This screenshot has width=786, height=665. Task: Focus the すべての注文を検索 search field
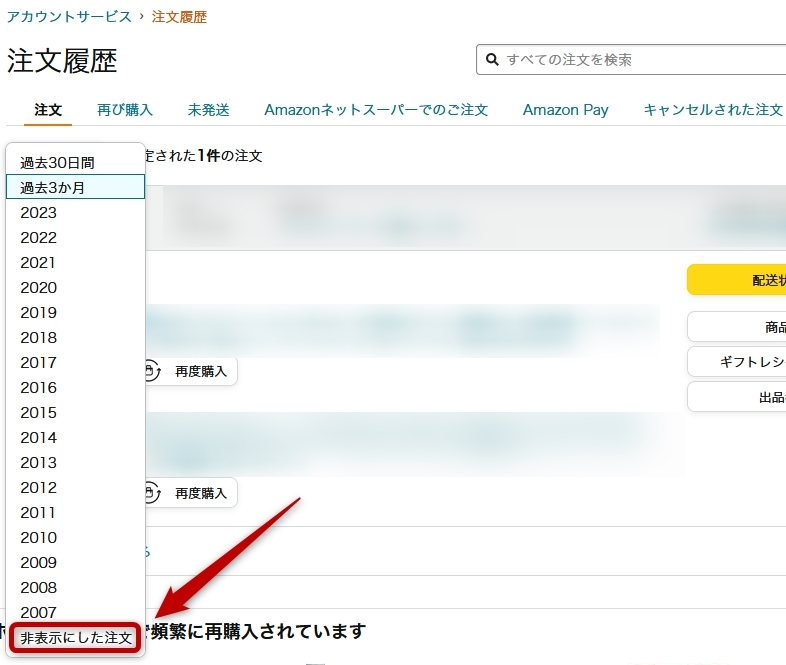[640, 60]
